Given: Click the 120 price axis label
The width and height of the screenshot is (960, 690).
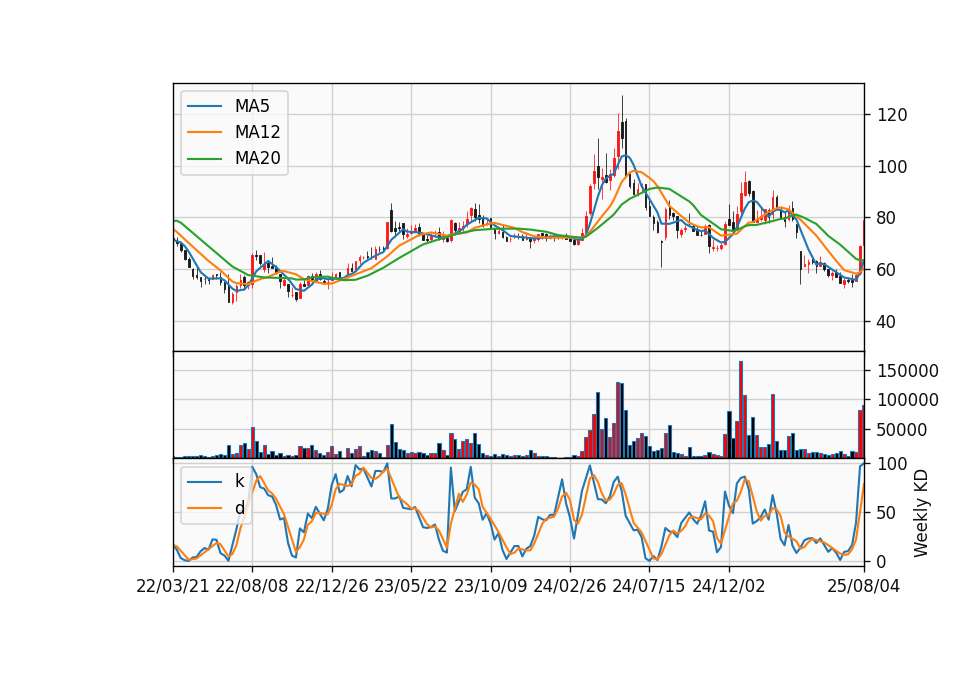Looking at the screenshot, I should click(x=892, y=115).
